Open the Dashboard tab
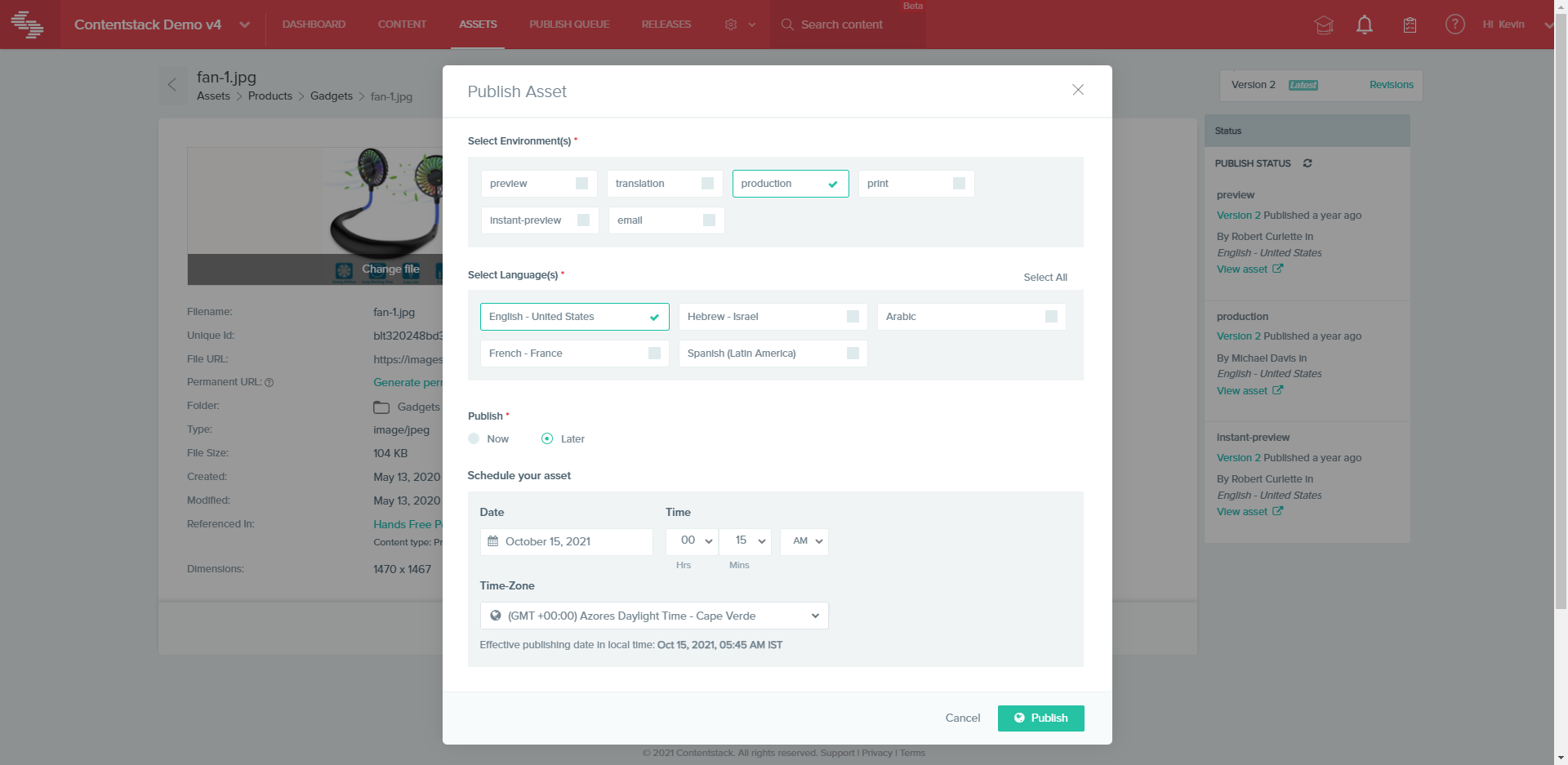 coord(314,24)
